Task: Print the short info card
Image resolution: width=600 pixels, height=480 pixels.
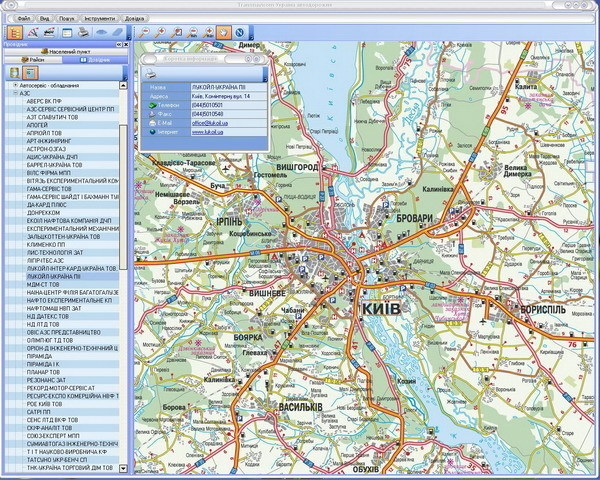Action: tap(149, 73)
